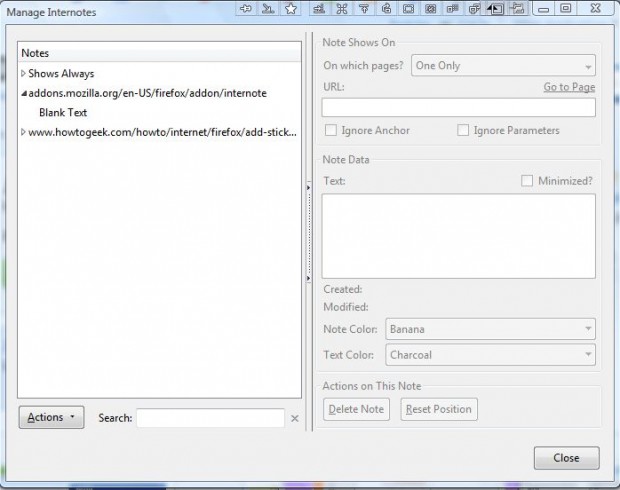Open the Note Color Banana dropdown
This screenshot has height=490, width=620.
[490, 329]
